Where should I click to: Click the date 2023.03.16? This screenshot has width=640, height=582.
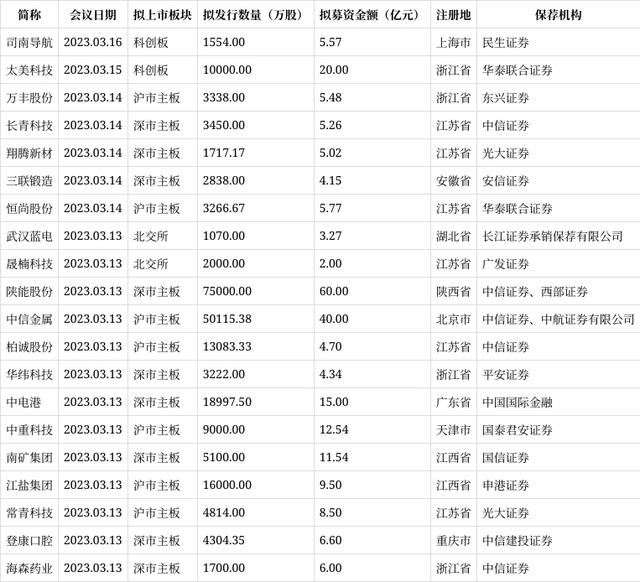[x=93, y=42]
